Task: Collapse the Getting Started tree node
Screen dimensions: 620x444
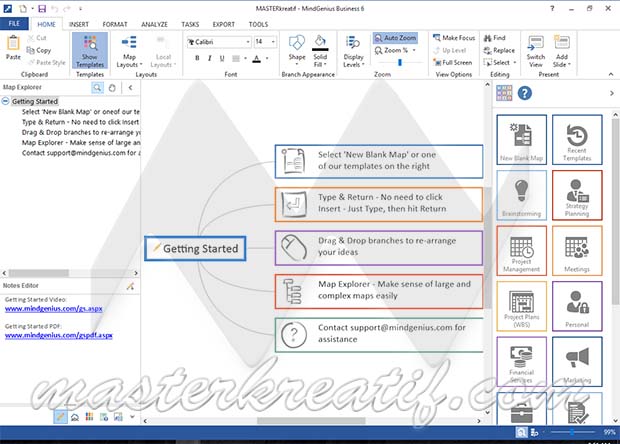Action: click(6, 101)
